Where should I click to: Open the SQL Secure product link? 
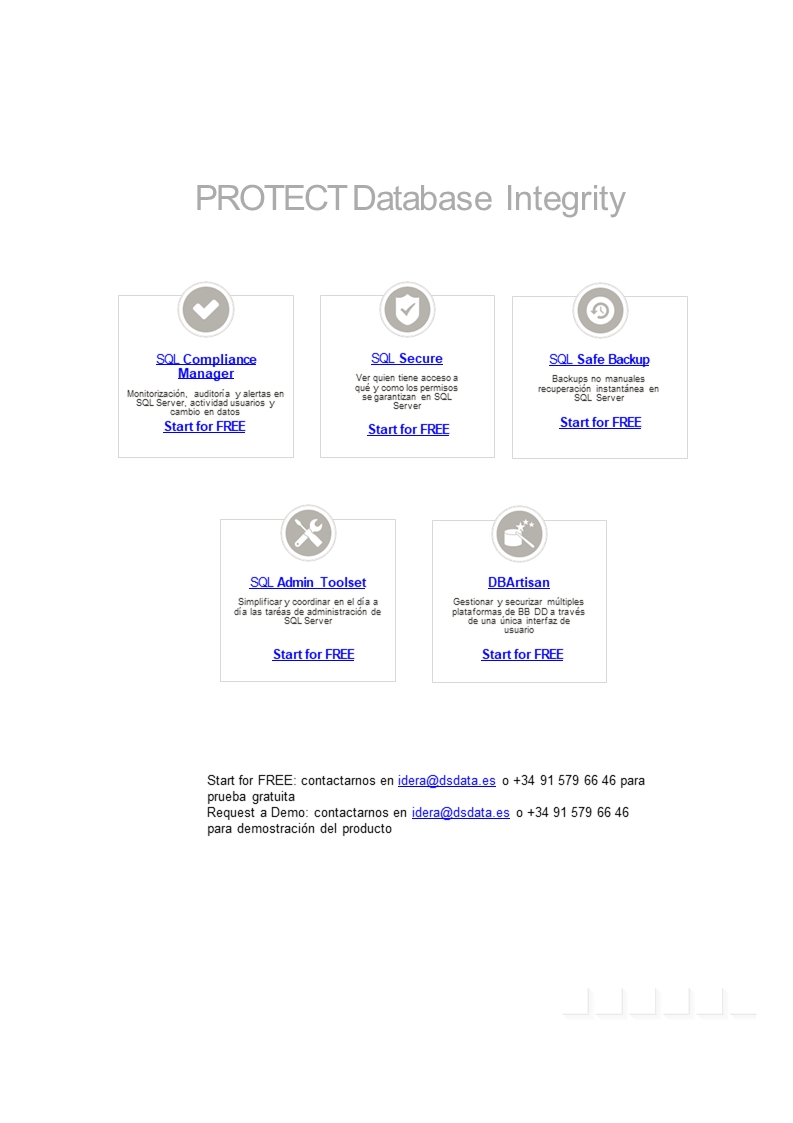[x=407, y=359]
